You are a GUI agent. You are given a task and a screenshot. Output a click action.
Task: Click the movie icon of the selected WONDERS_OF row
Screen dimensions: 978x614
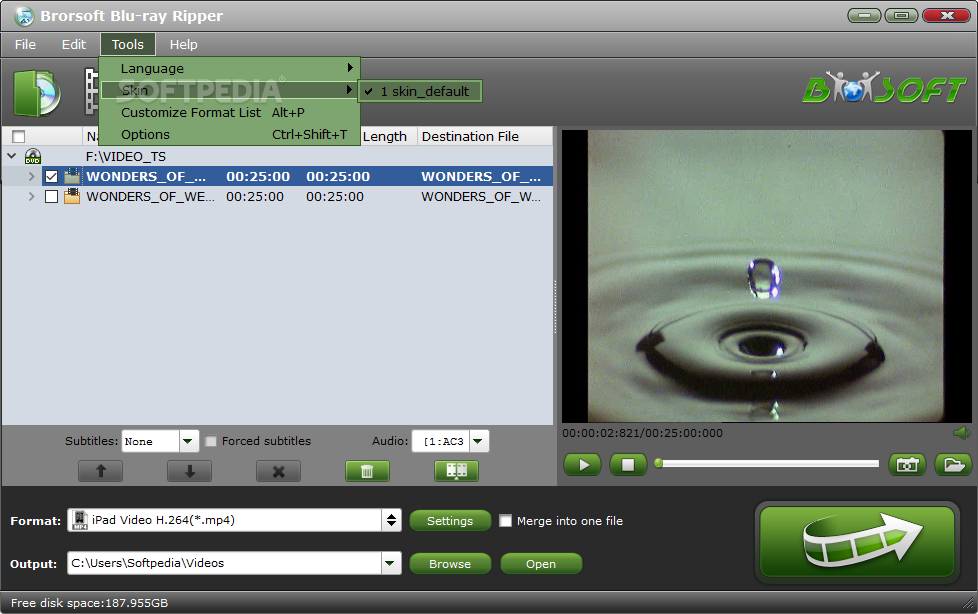pyautogui.click(x=72, y=177)
